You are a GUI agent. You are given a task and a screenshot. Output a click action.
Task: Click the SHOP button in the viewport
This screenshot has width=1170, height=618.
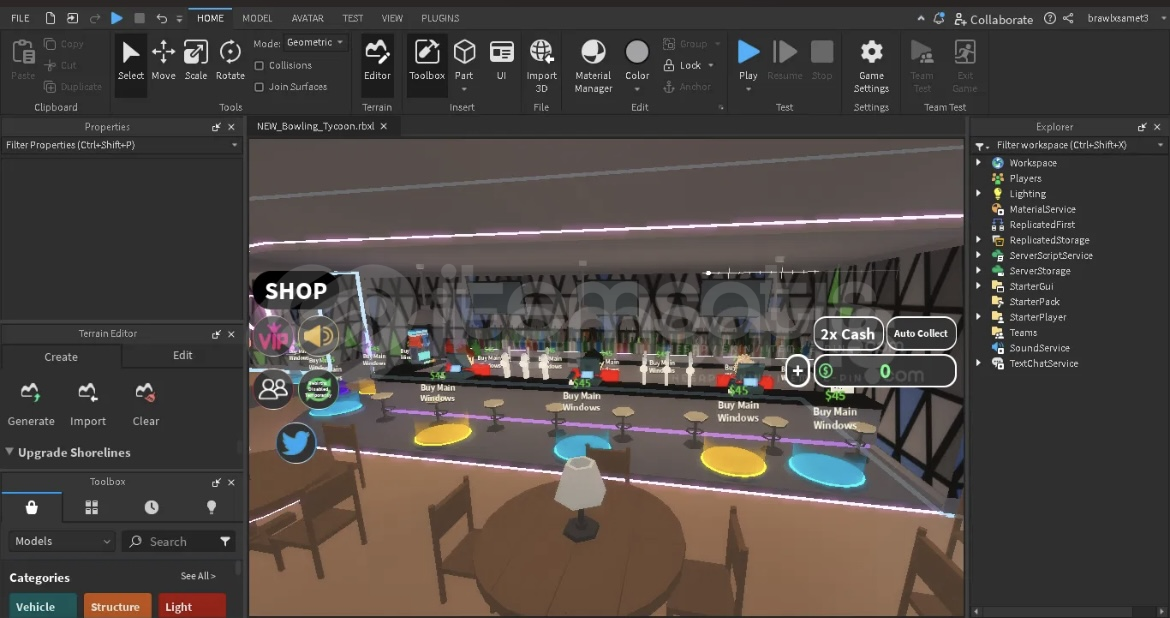(295, 290)
